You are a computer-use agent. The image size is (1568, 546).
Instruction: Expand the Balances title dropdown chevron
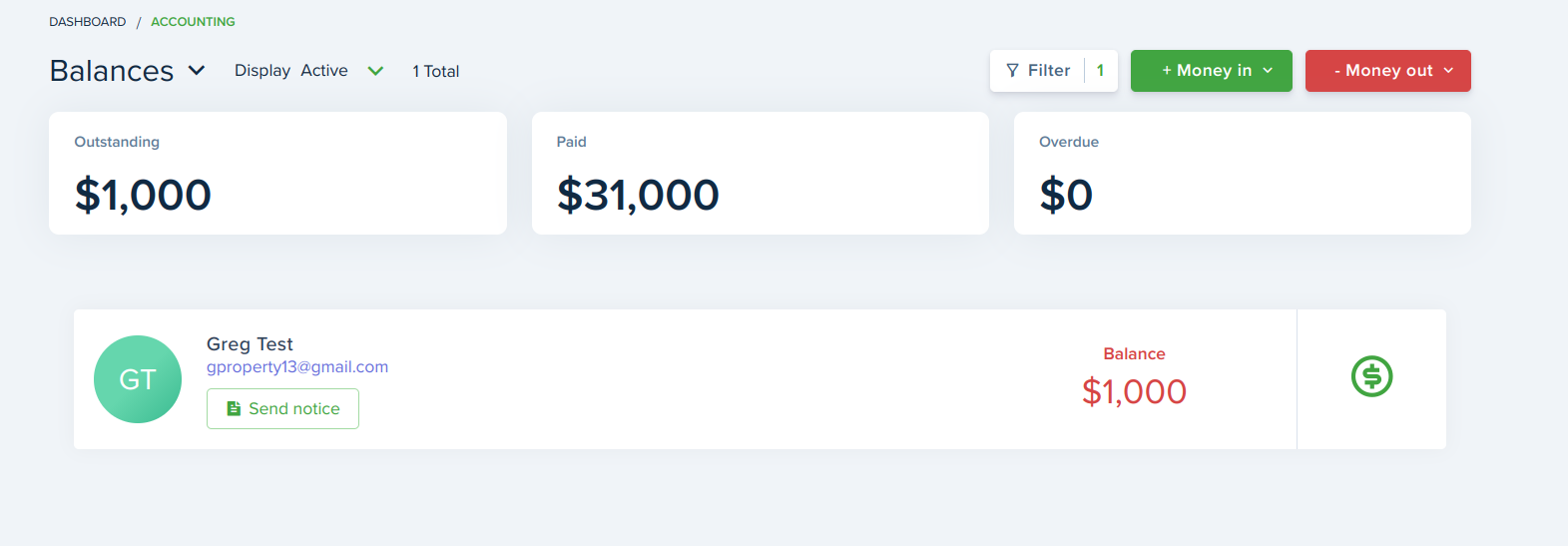coord(197,71)
